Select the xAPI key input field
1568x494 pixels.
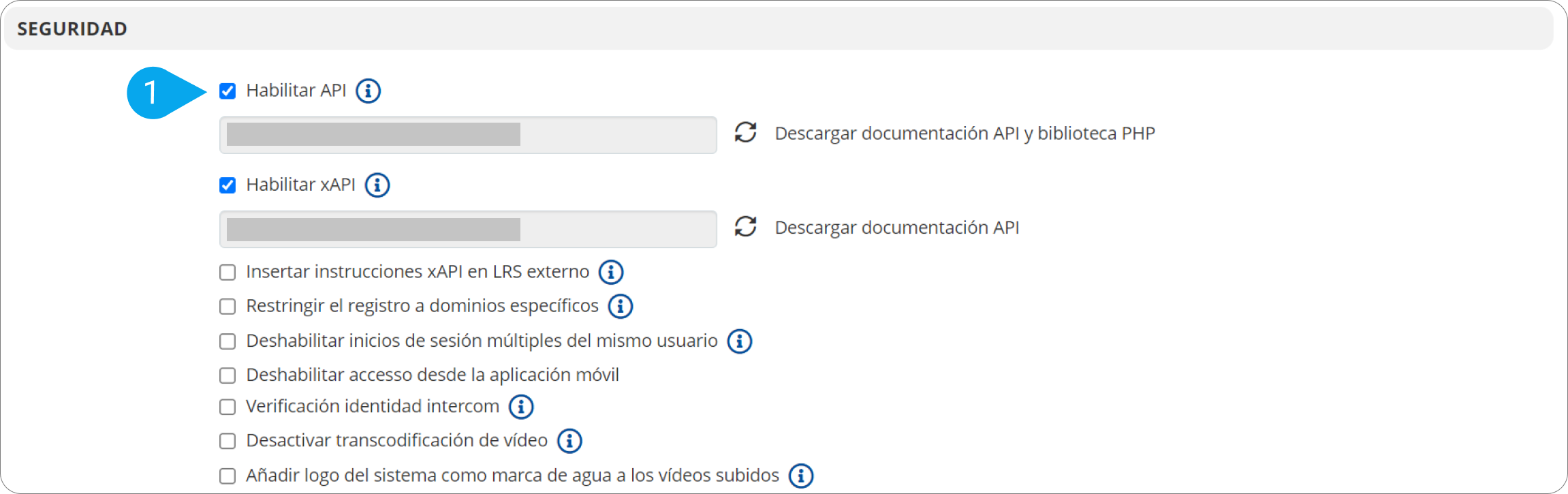pos(468,229)
